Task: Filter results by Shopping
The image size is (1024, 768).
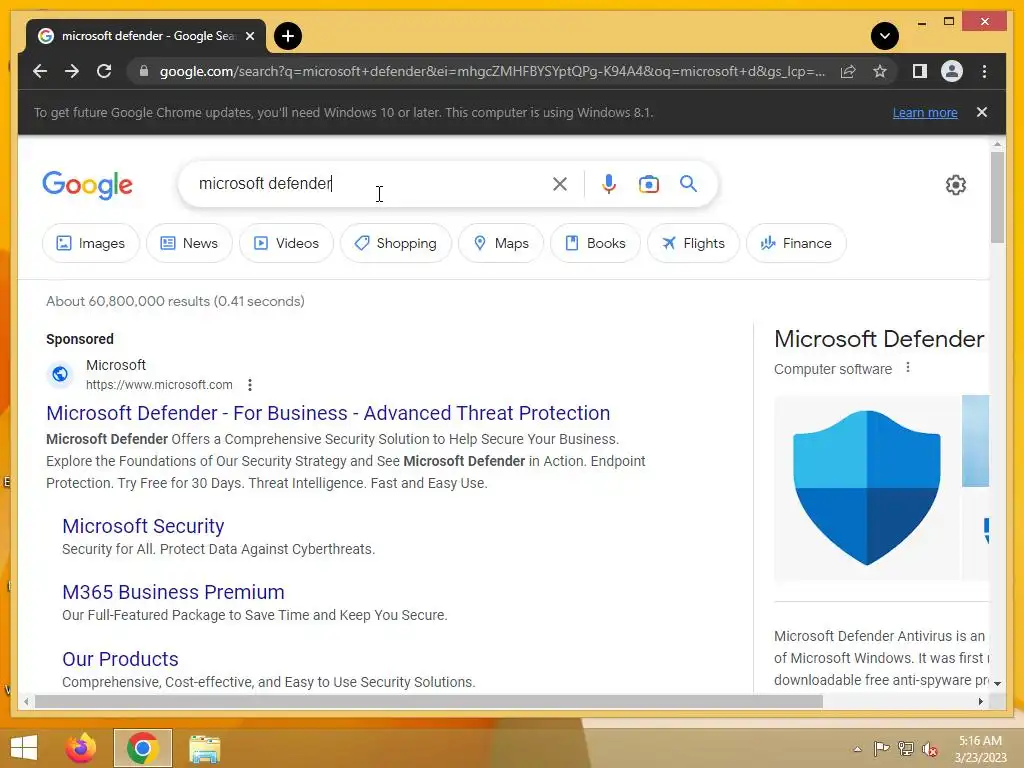Action: pos(396,243)
